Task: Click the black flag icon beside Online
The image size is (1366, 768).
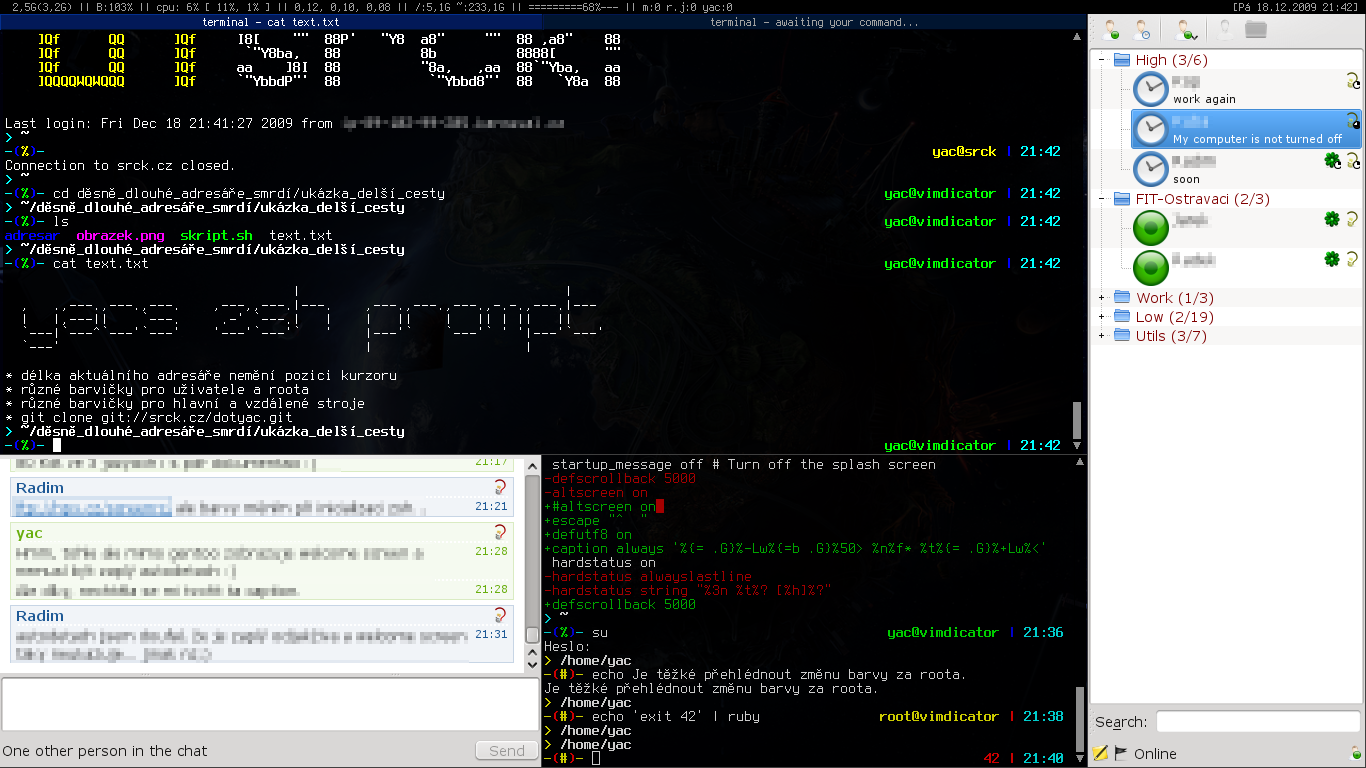Action: (x=1120, y=753)
